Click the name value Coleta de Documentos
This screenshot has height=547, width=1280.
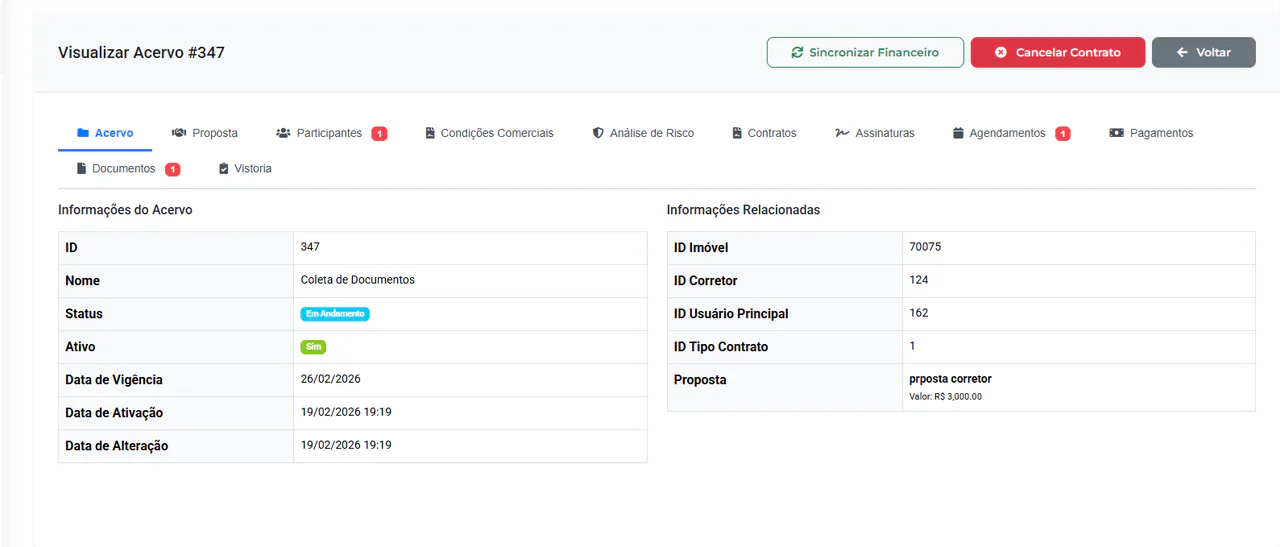(x=358, y=280)
